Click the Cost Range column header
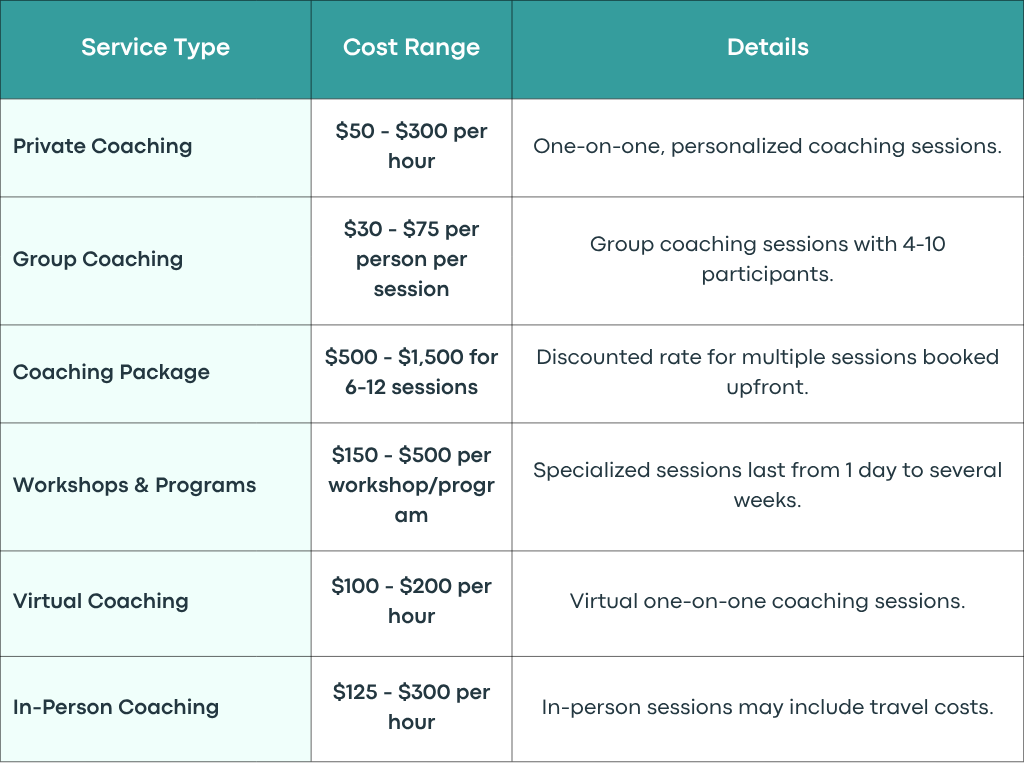The width and height of the screenshot is (1024, 763). pos(411,47)
